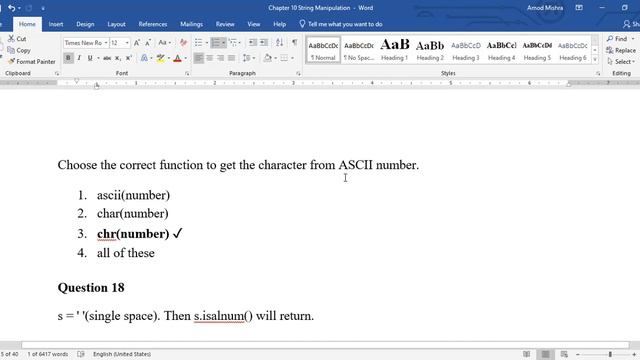Switch to the Layout tab
The width and height of the screenshot is (640, 360).
click(116, 24)
